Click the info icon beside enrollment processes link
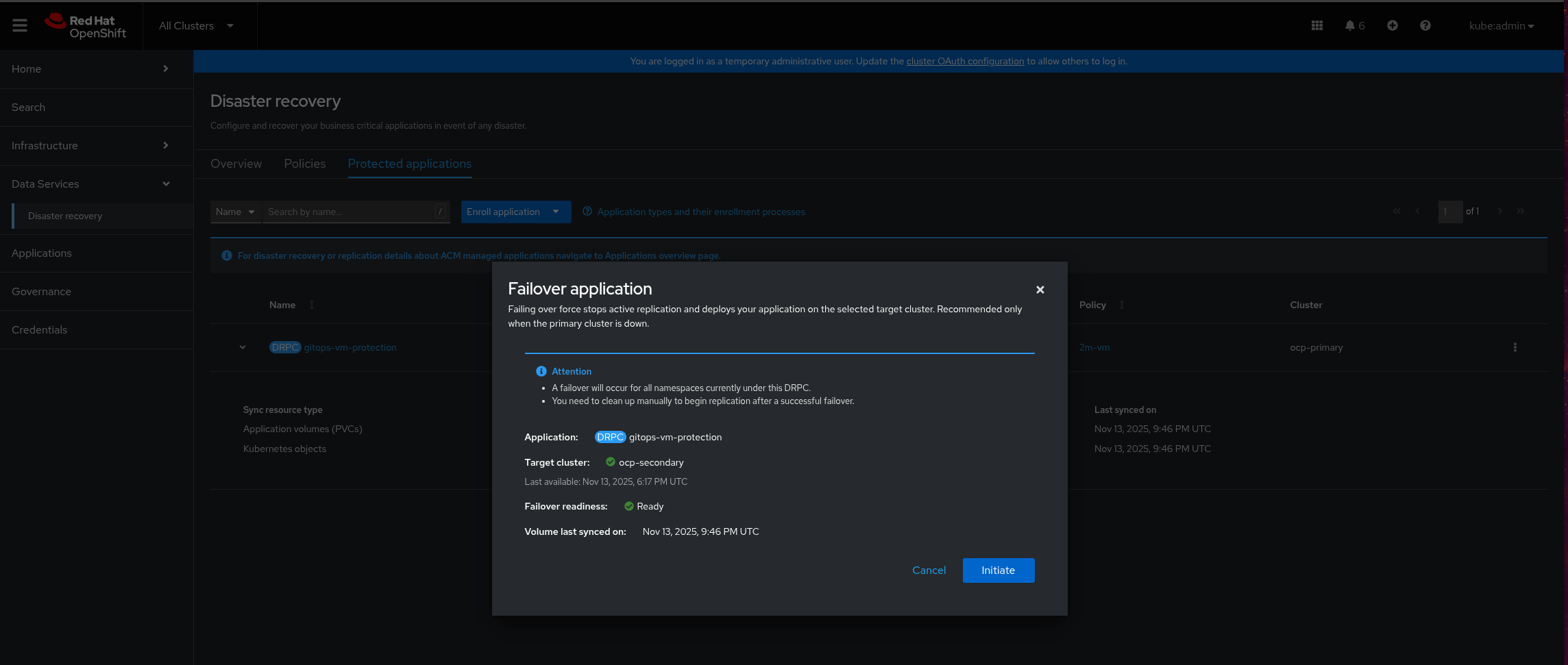The width and height of the screenshot is (1568, 665). click(587, 212)
